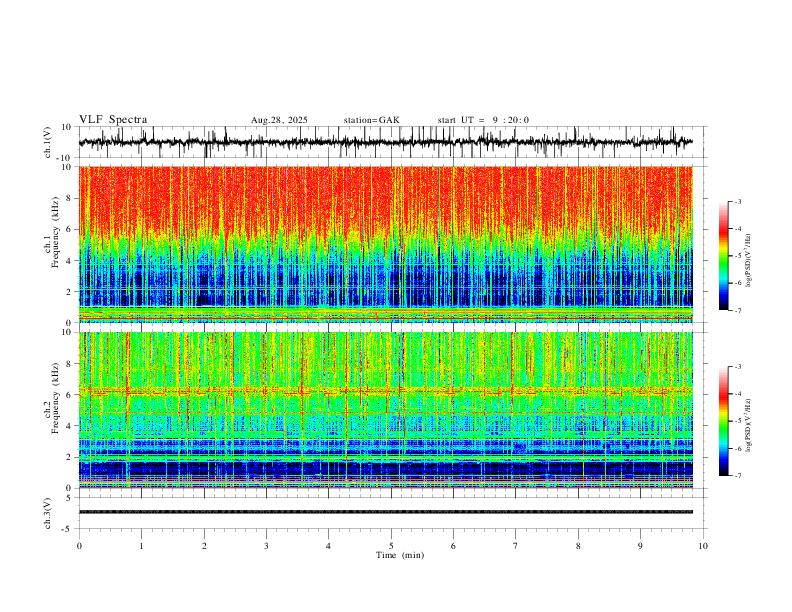Viewport: 792px width, 612px height.
Task: Click the ch.2 color bar 'log(PSD)(V²/Hz)' label
Action: 749,425
